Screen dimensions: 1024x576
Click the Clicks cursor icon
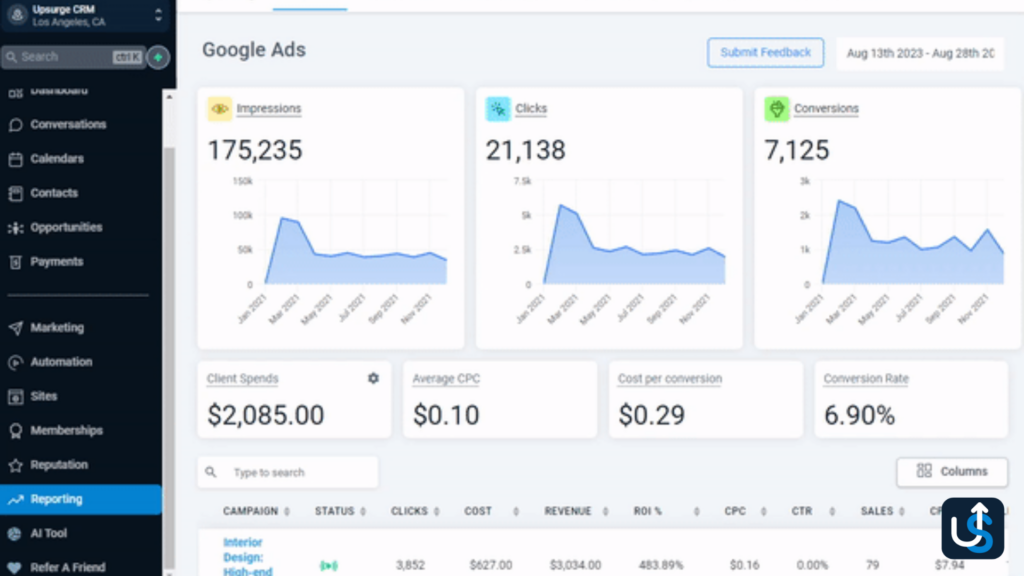(498, 108)
